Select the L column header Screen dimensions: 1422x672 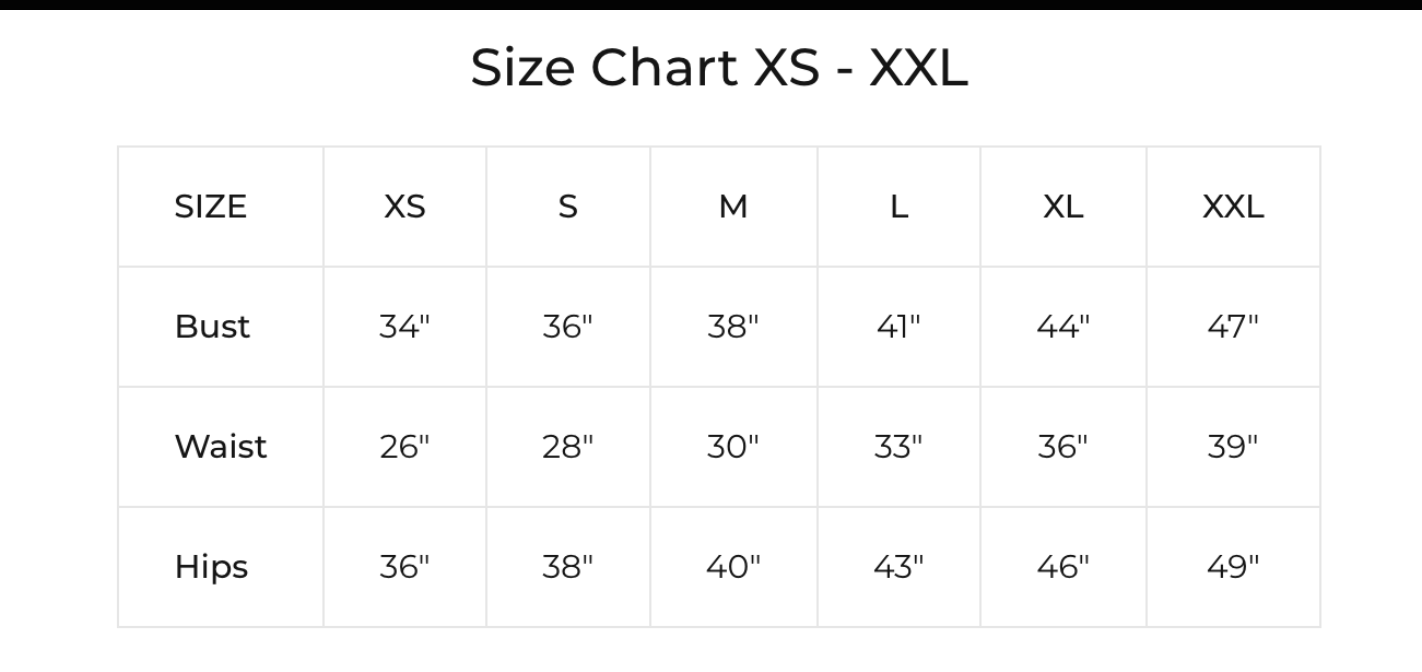[899, 207]
